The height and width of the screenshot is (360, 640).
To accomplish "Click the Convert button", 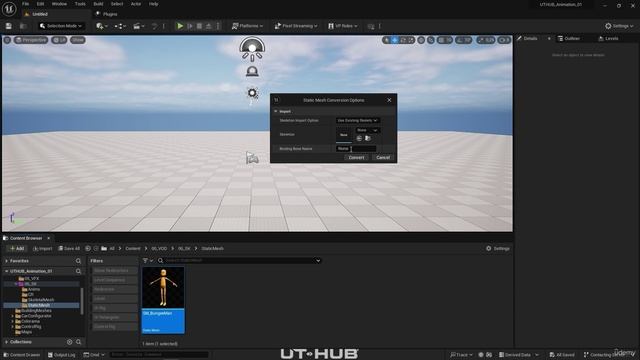I will click(356, 158).
